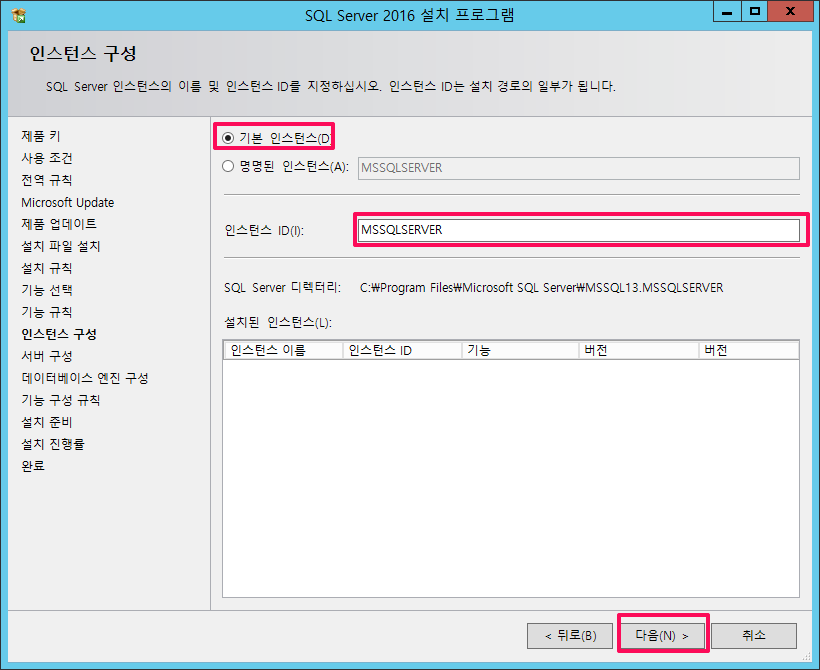
Task: Open the 제품 업데이트 step in sidebar
Action: pos(59,224)
